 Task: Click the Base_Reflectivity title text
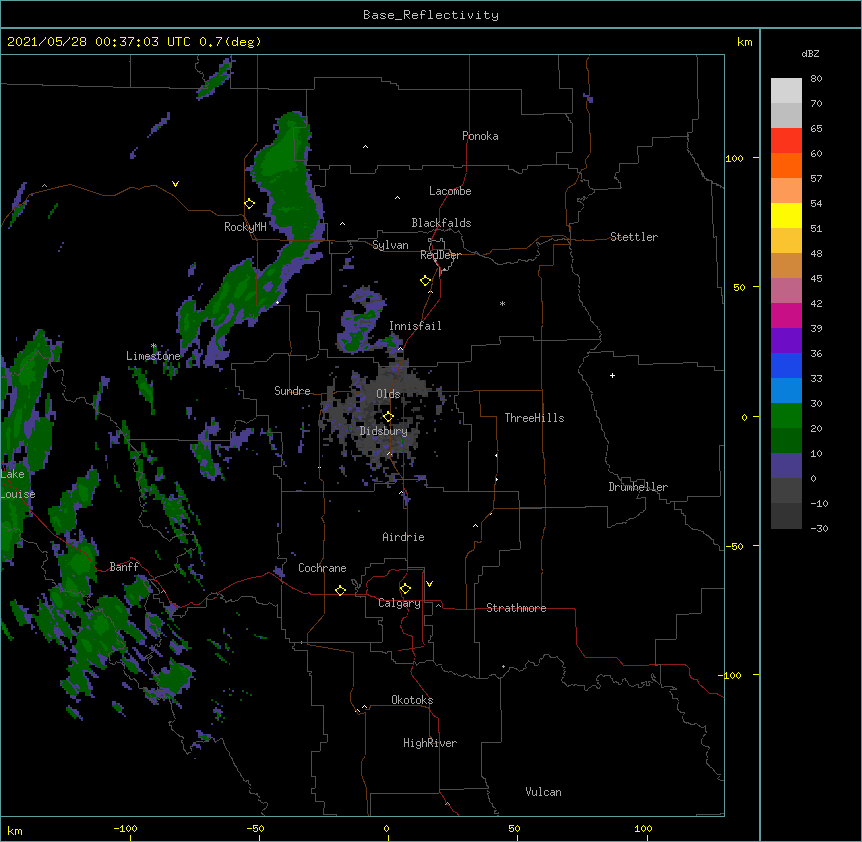(431, 15)
